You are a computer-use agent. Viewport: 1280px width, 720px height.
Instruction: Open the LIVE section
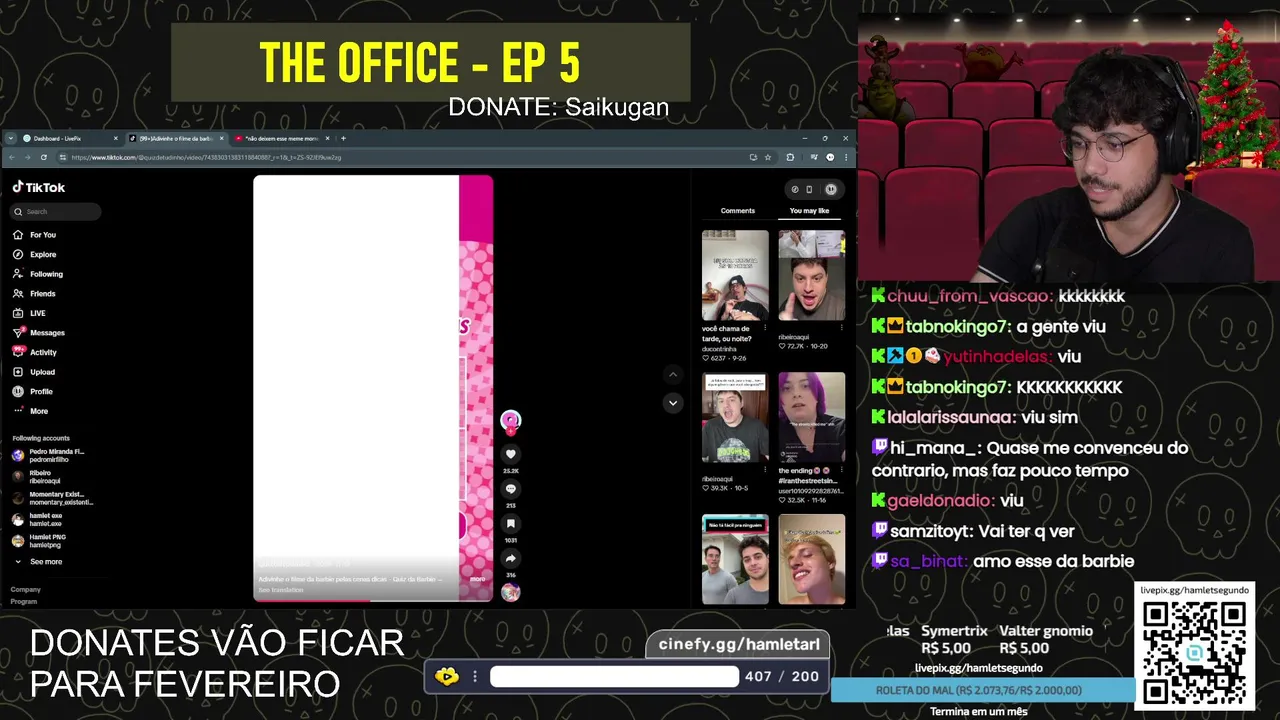tap(30, 313)
